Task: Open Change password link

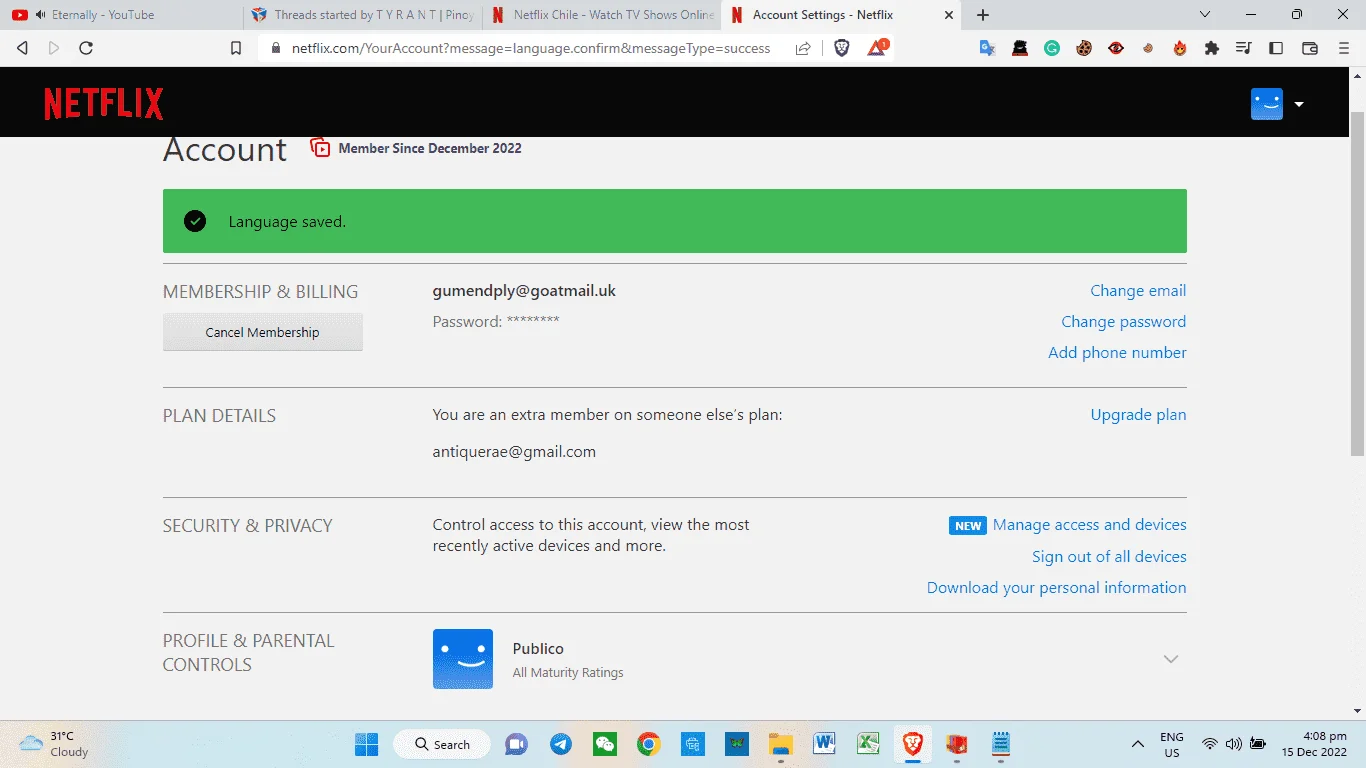Action: click(x=1123, y=322)
